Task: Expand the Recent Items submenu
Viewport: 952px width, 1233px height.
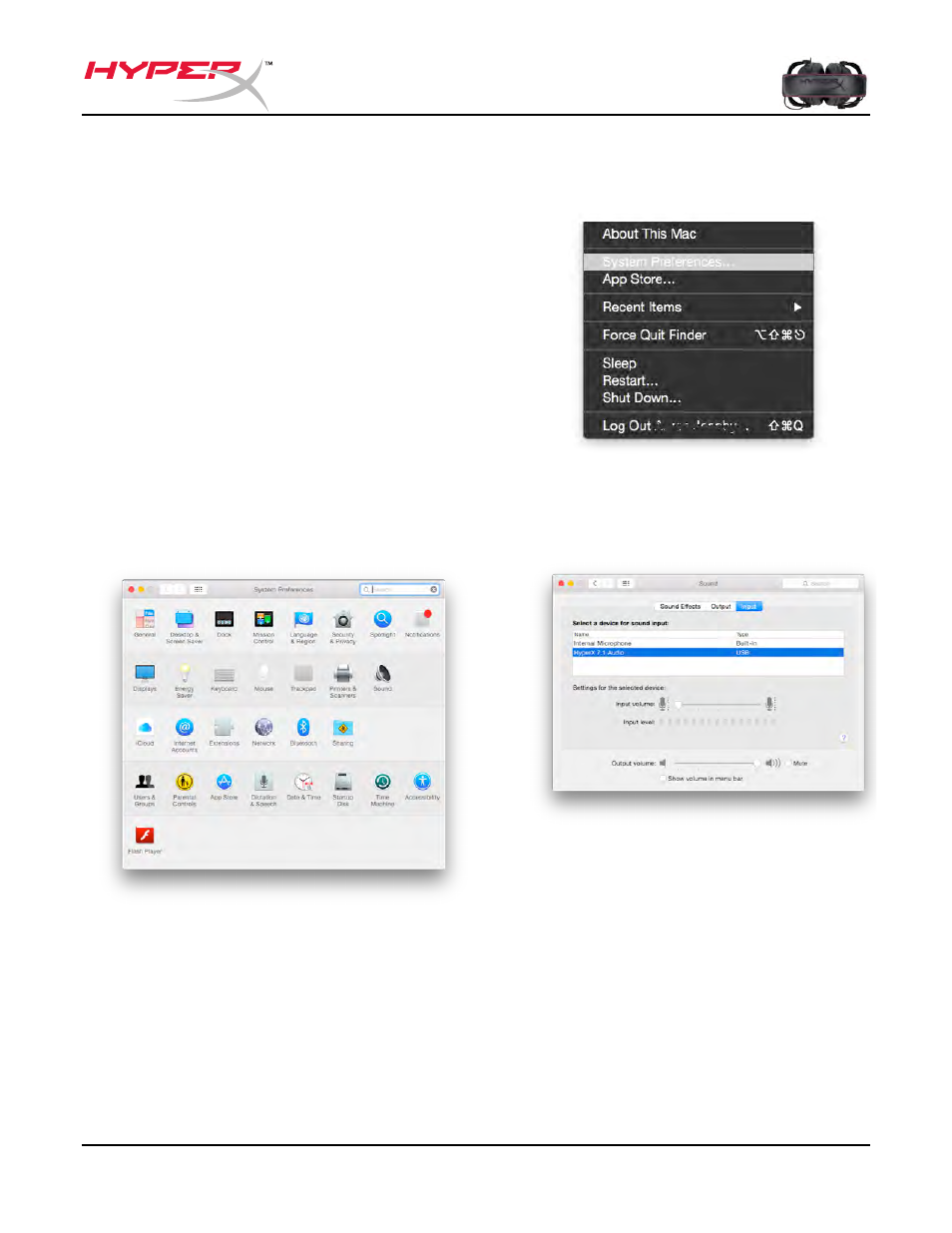Action: pyautogui.click(x=699, y=308)
